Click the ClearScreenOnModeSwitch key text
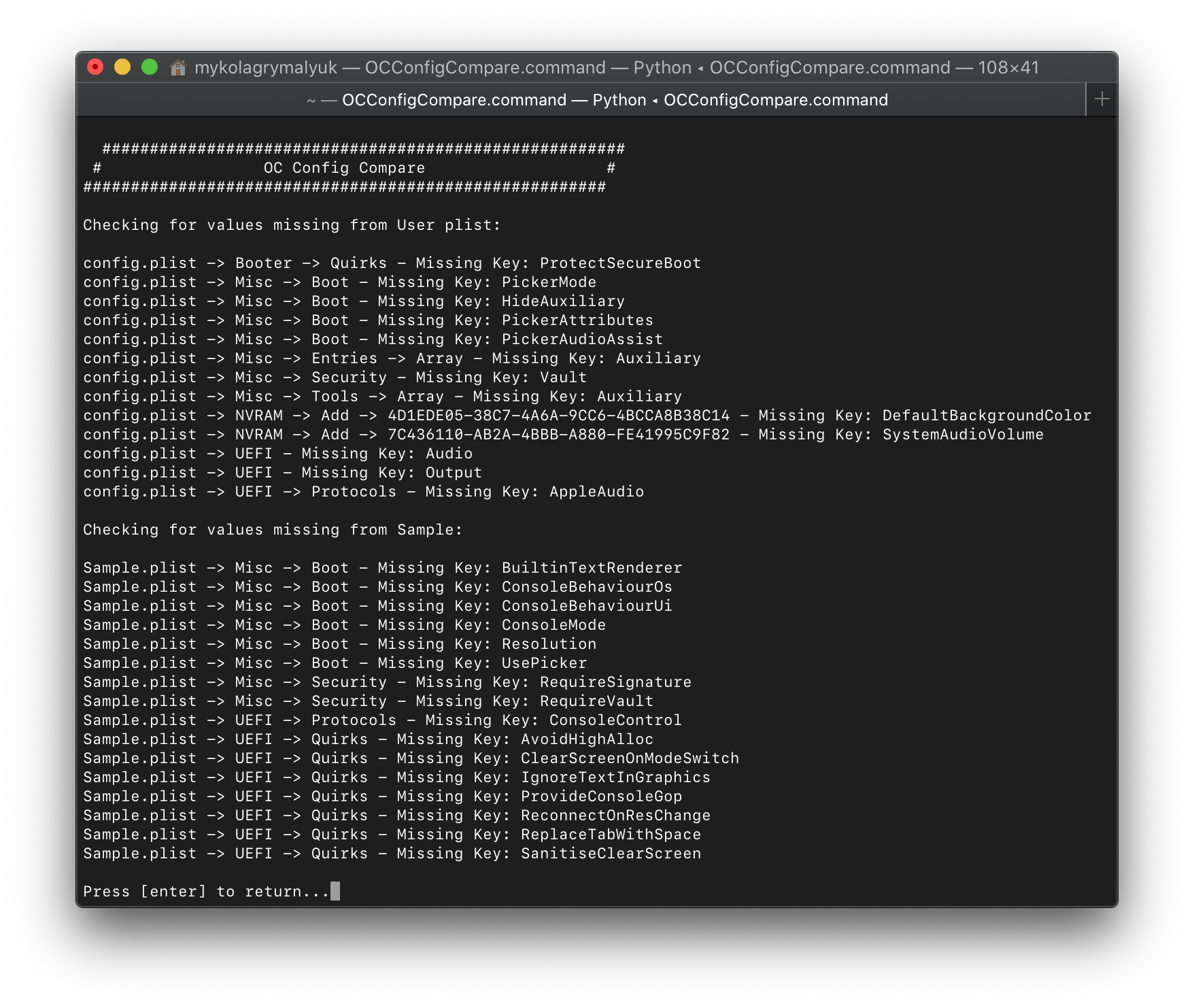The width and height of the screenshot is (1194, 1008). pyautogui.click(x=630, y=758)
